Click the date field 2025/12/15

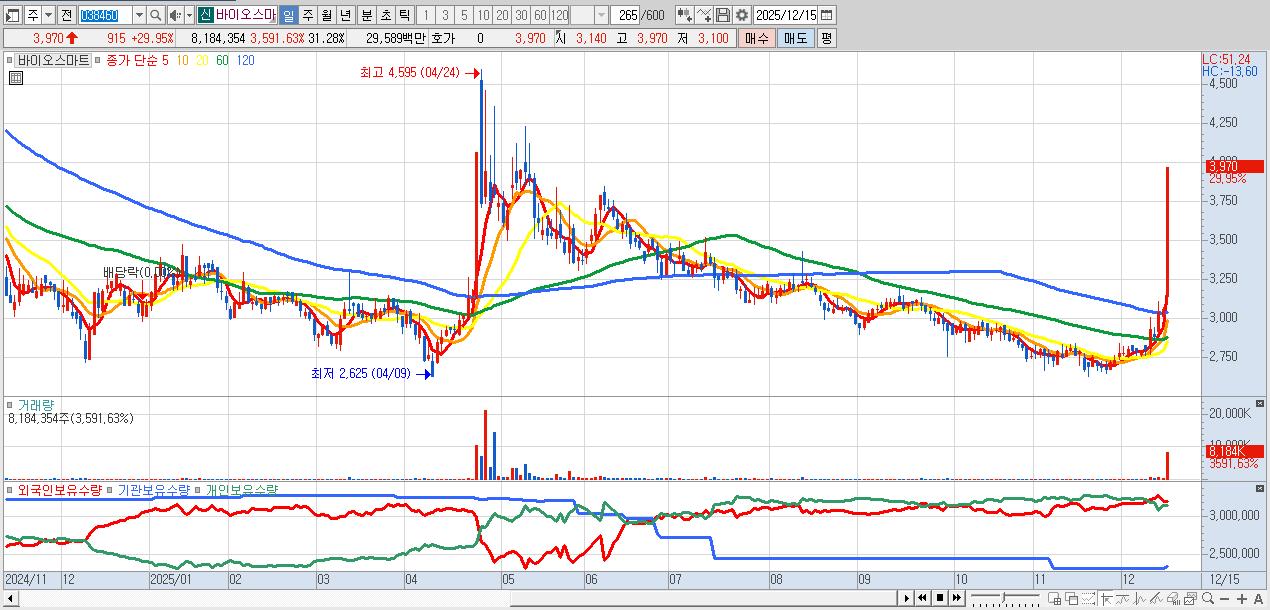786,15
